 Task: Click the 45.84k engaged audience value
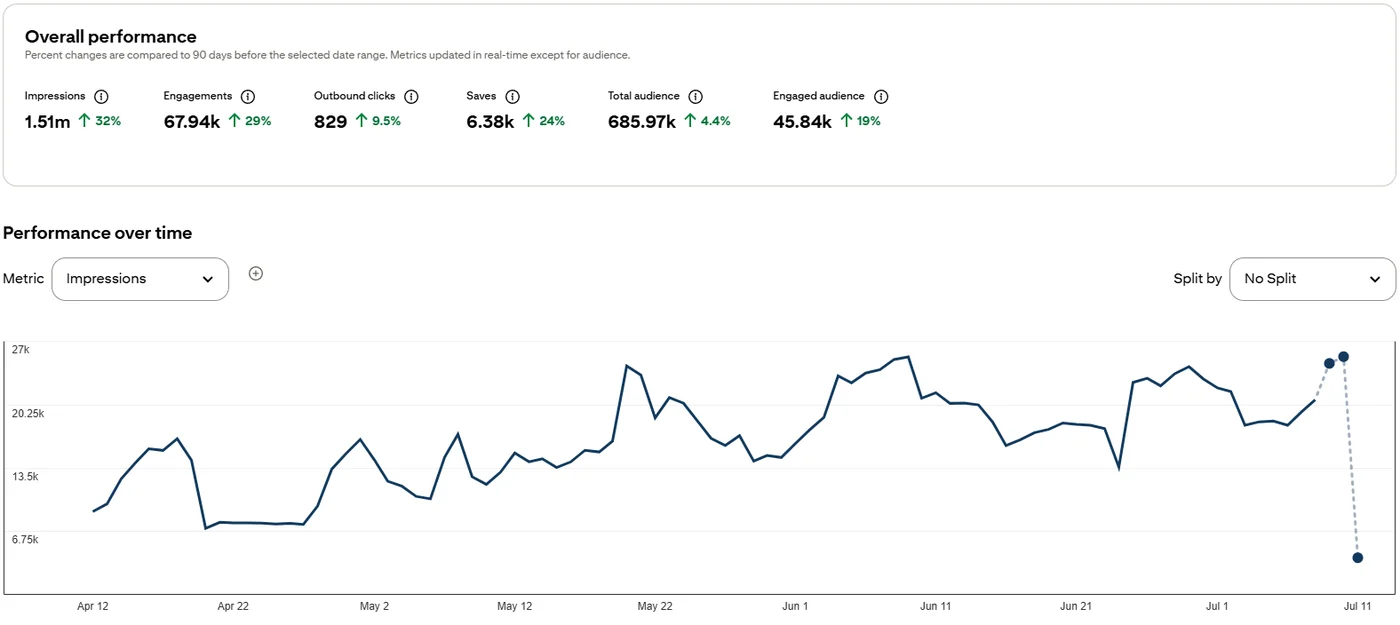point(802,122)
